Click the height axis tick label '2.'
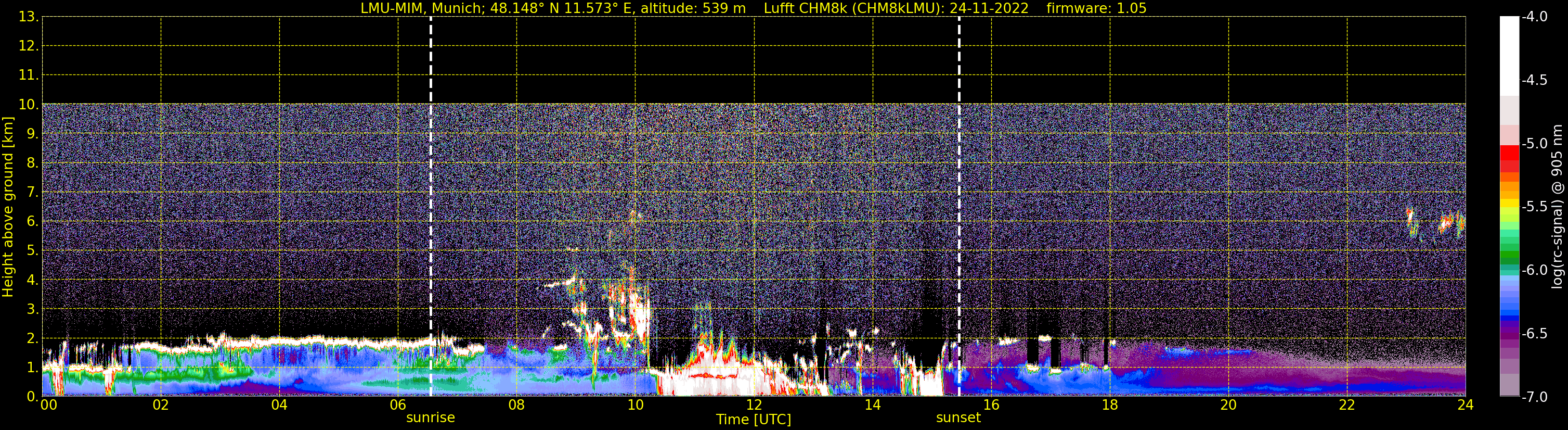This screenshot has width=1568, height=430. [33, 339]
